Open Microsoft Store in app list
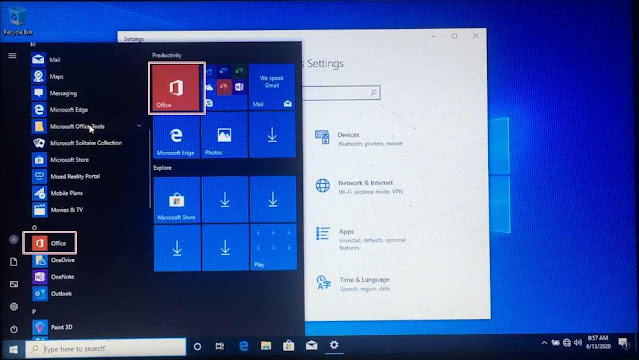Screen dimensions: 639x360 tap(60, 160)
